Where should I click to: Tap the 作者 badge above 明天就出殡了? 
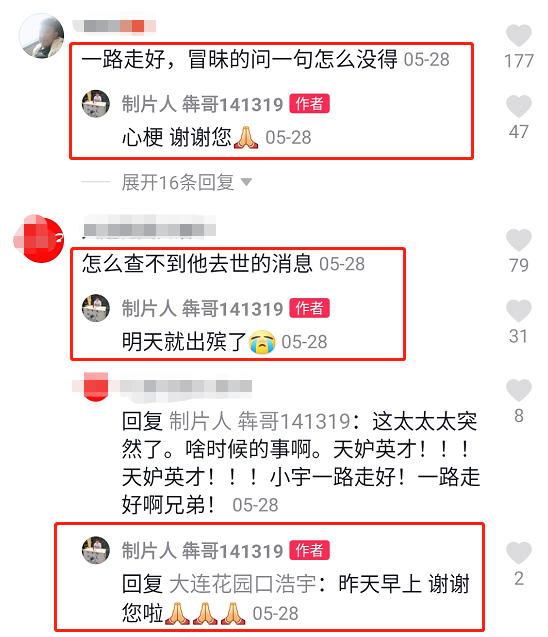(x=310, y=308)
